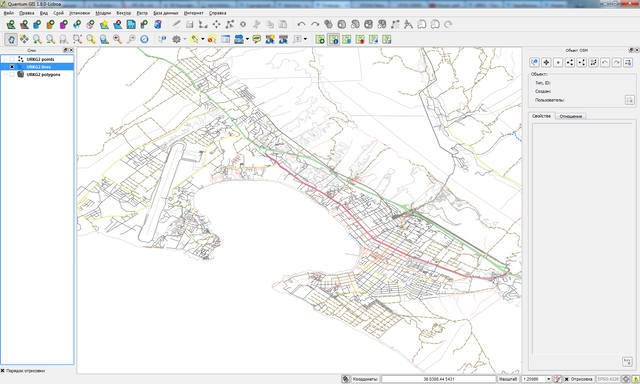The image size is (640, 384).
Task: Click the Load OSM from file icon
Action: [x=320, y=39]
